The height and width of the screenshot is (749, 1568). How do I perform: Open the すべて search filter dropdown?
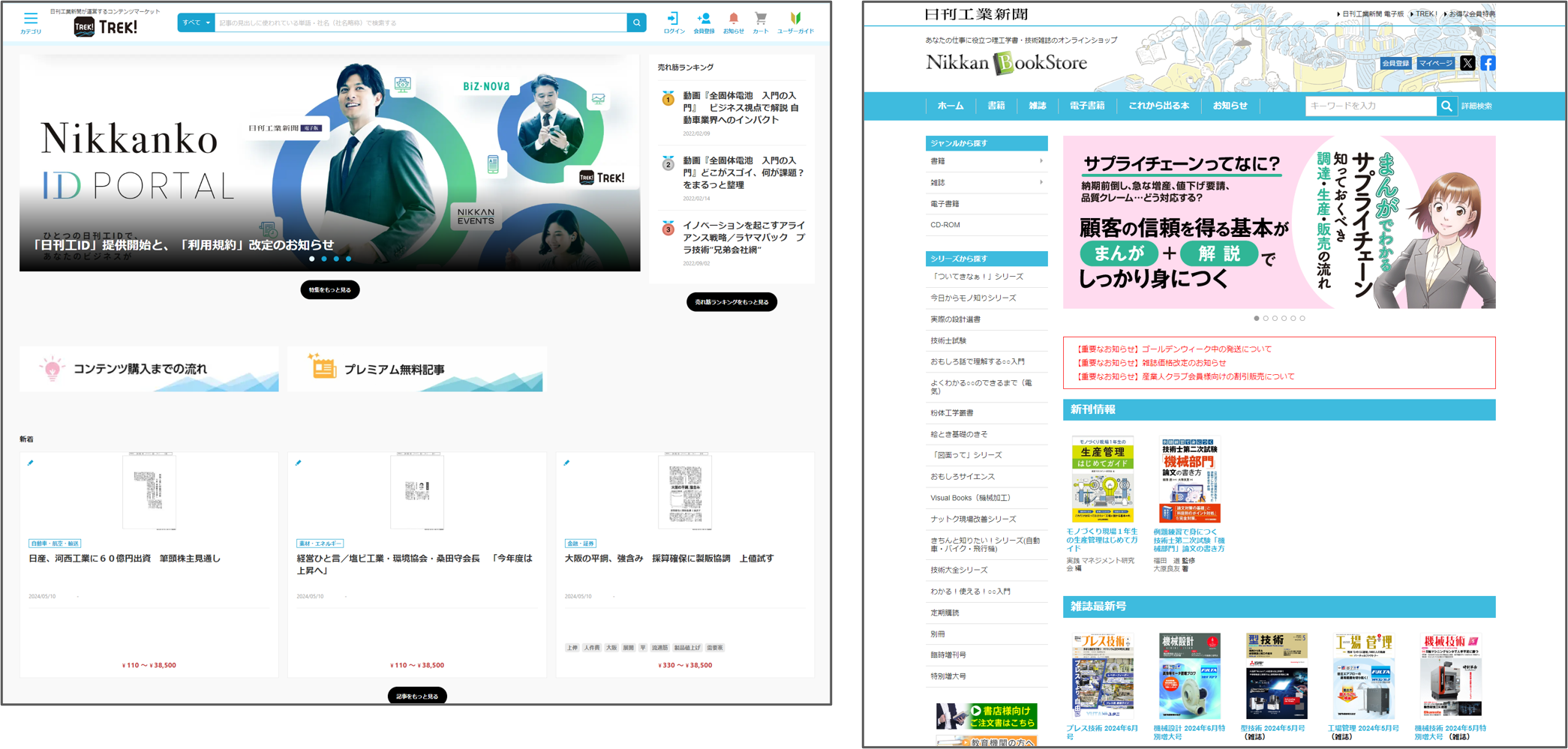coord(196,22)
